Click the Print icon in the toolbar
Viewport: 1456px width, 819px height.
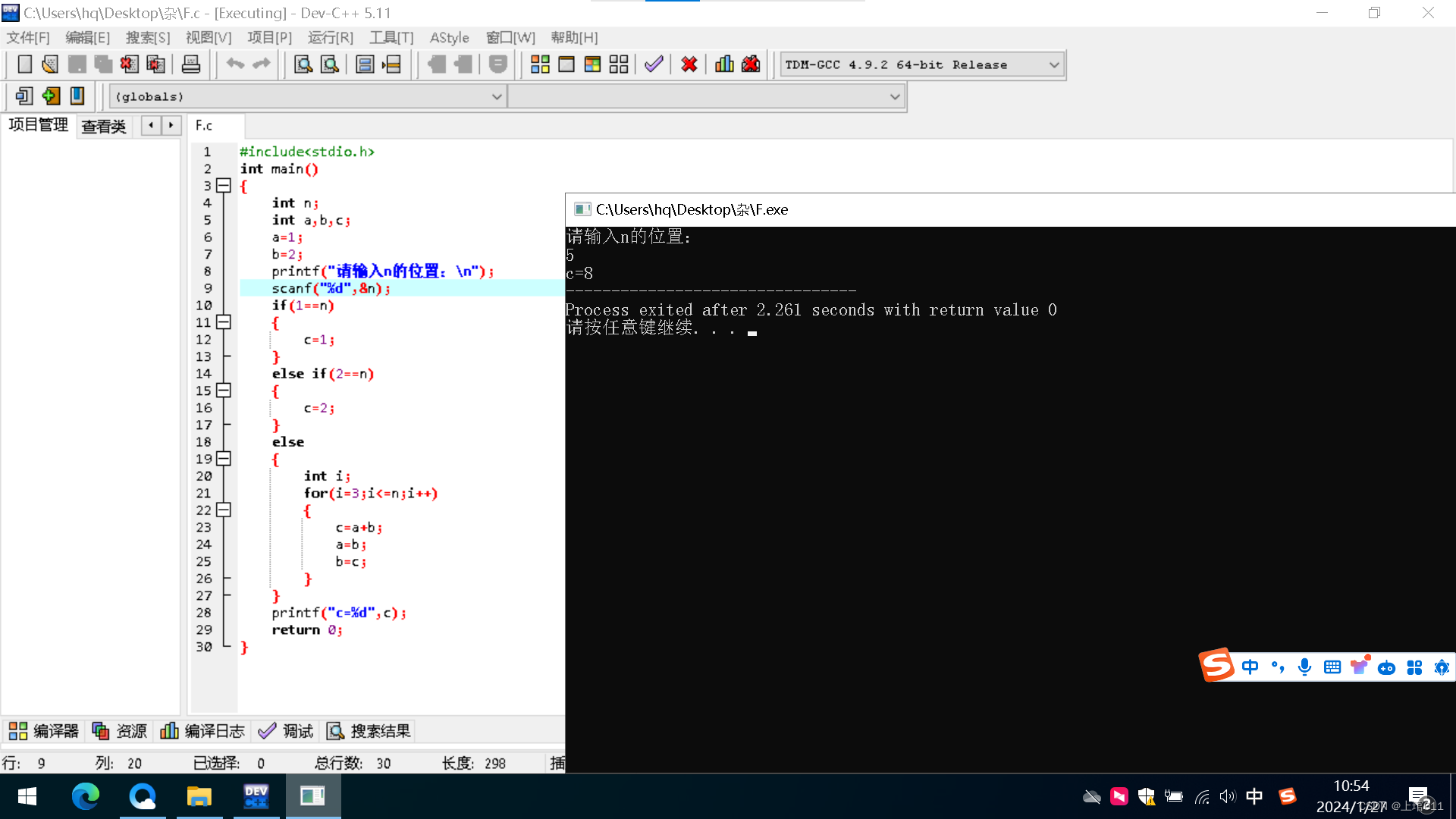point(191,64)
